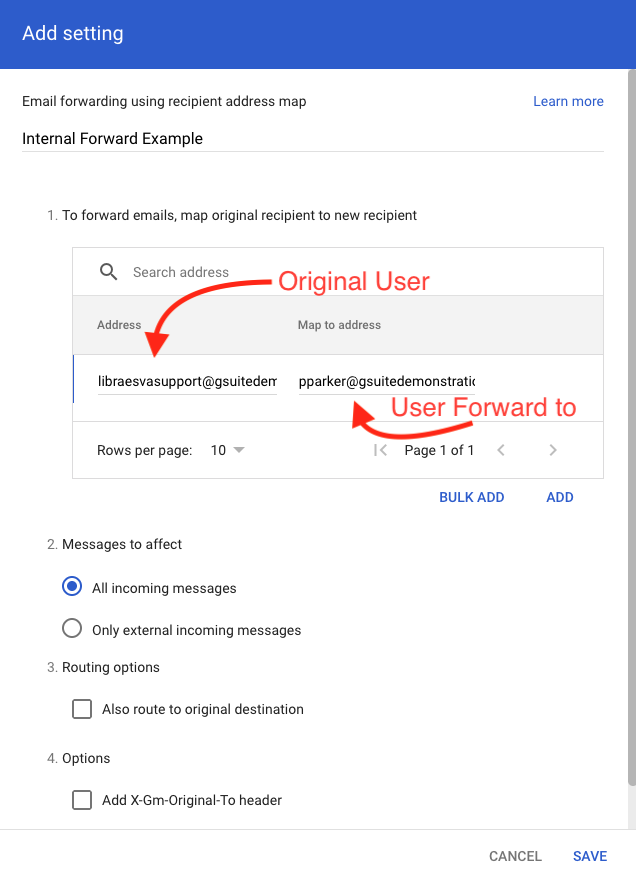Click the Address column header
Screen dimensions: 636x879
click(119, 325)
